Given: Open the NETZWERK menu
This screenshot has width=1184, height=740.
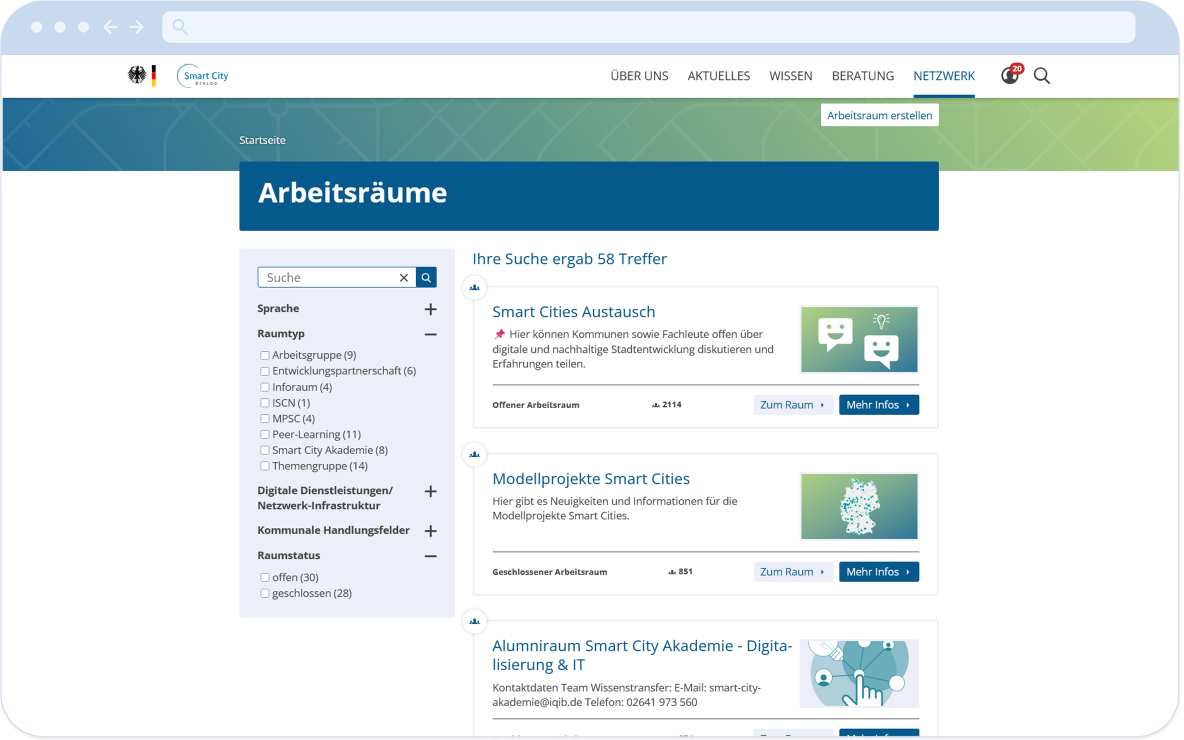Looking at the screenshot, I should pyautogui.click(x=944, y=76).
